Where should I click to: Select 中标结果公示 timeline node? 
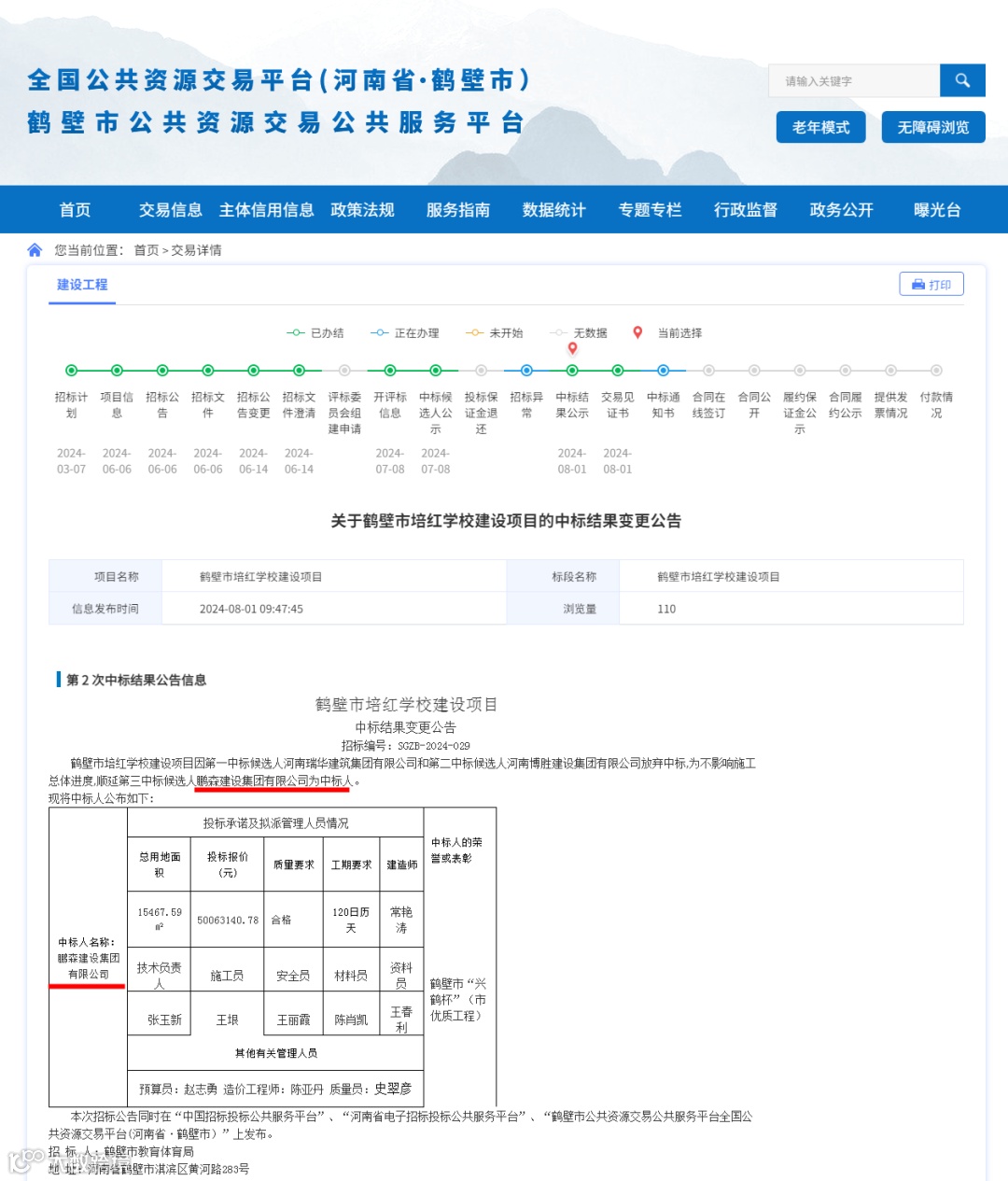tap(572, 371)
